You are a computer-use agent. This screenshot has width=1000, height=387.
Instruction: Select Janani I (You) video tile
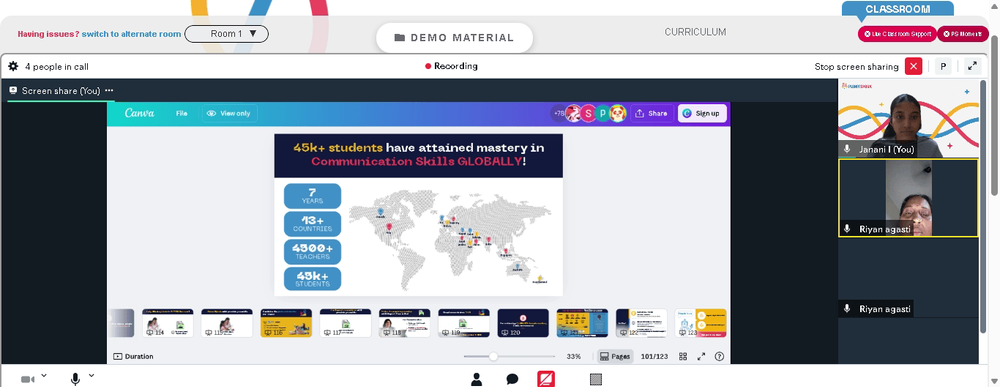(908, 119)
